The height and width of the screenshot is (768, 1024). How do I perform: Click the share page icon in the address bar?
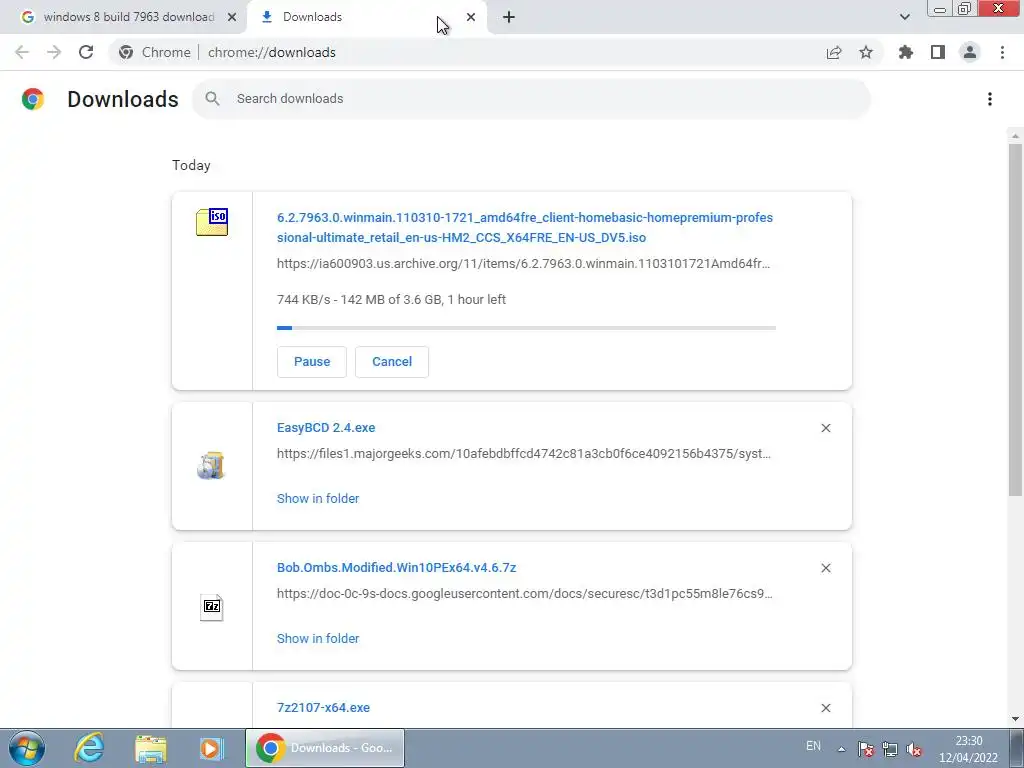point(834,52)
